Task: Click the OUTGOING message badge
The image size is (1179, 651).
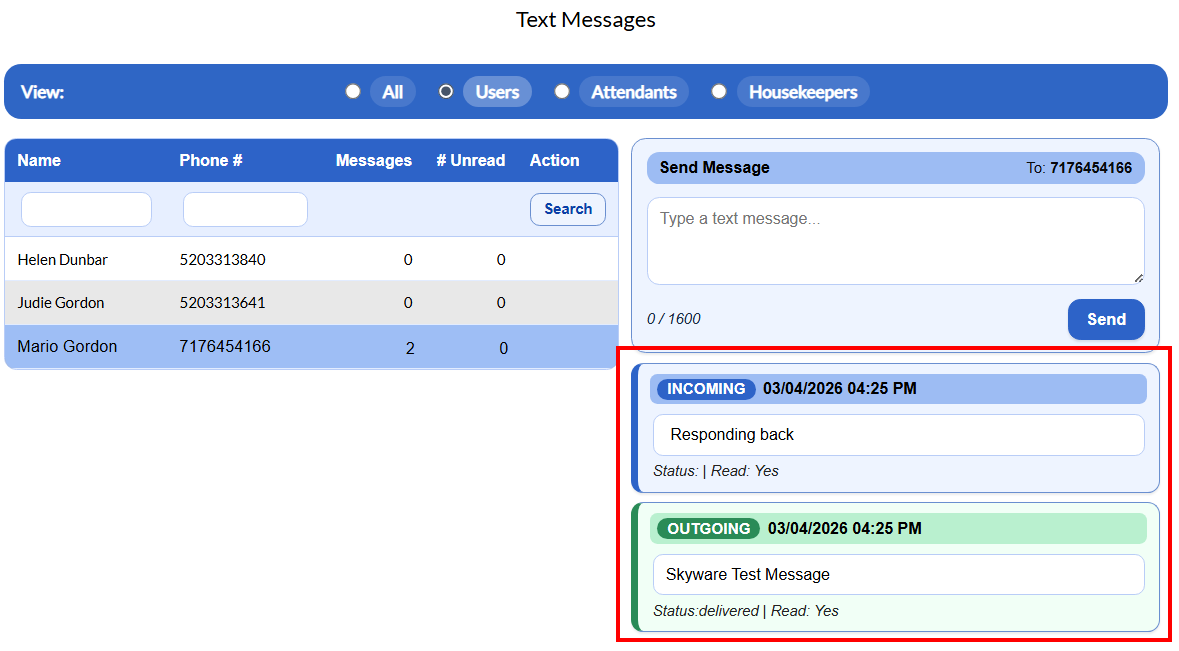Action: 708,528
